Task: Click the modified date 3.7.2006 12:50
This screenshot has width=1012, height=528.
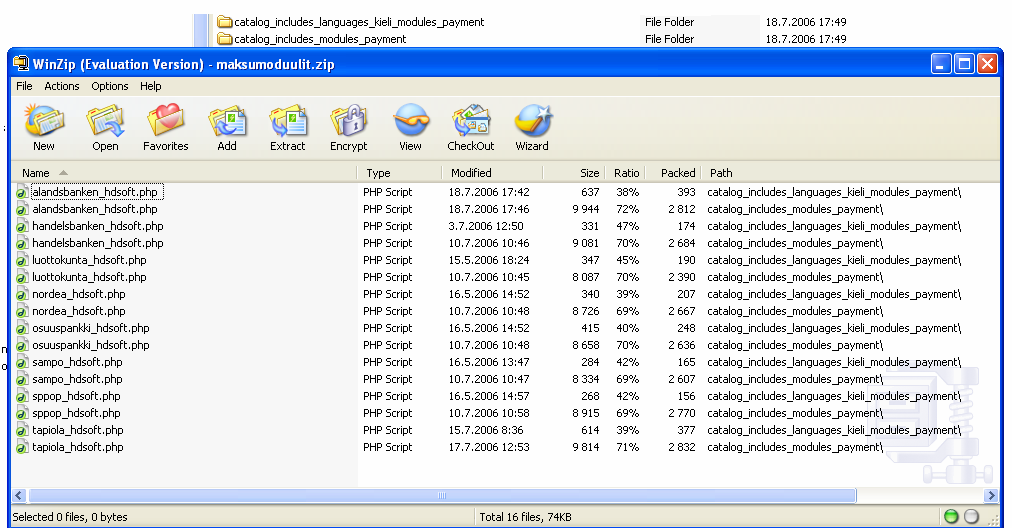Action: coord(486,226)
